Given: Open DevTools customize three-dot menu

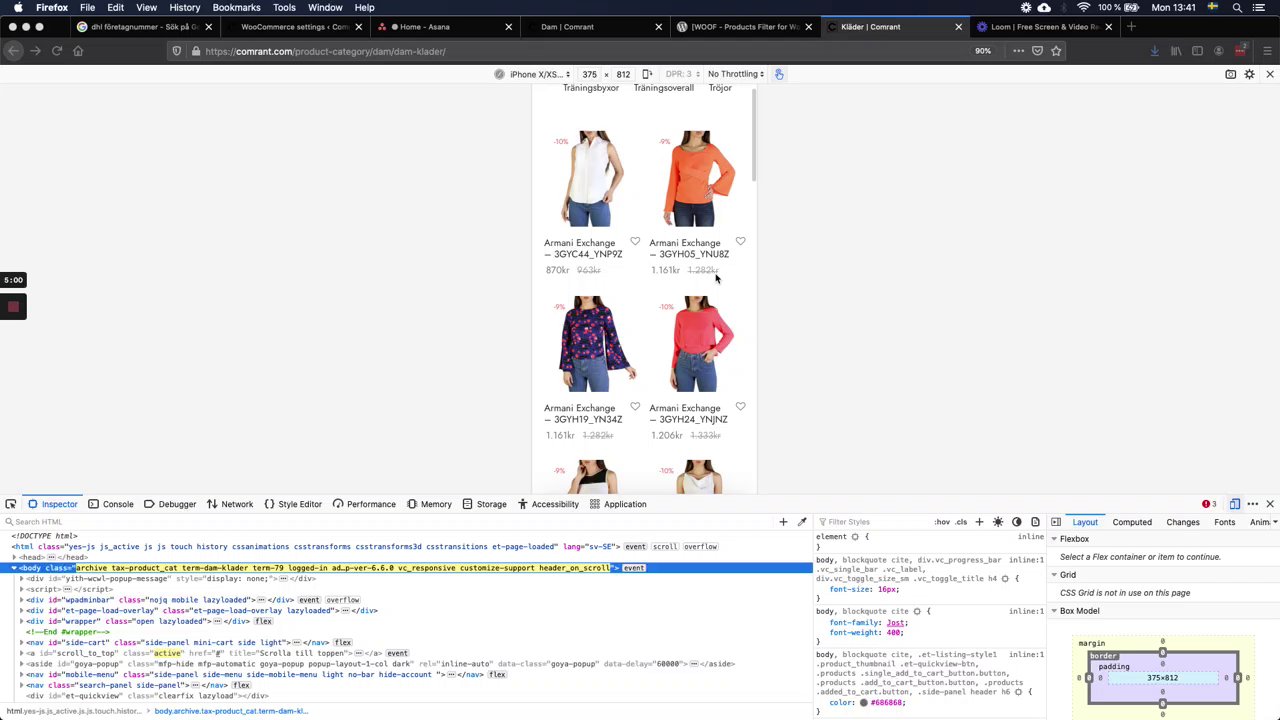Looking at the screenshot, I should tap(1253, 504).
